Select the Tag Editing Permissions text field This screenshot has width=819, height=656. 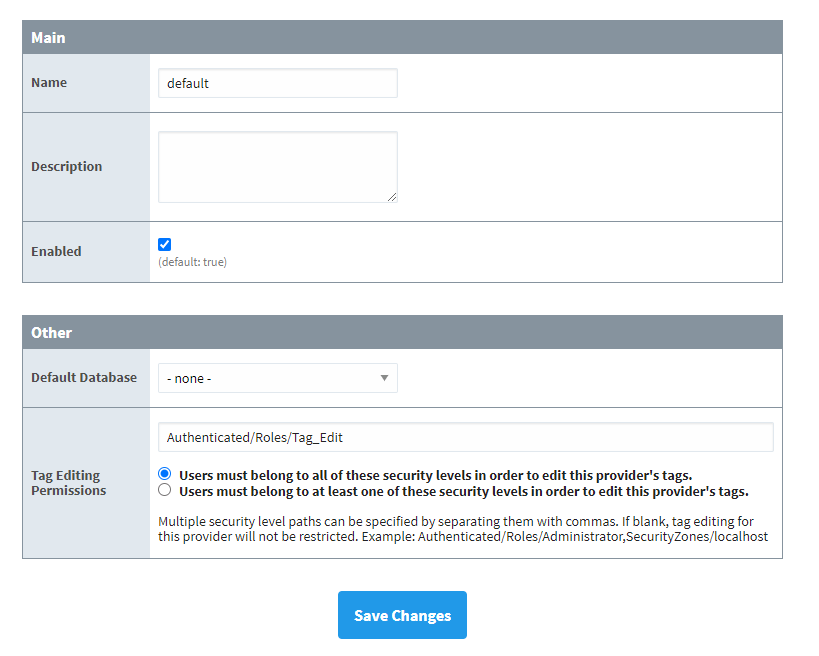[x=465, y=437]
